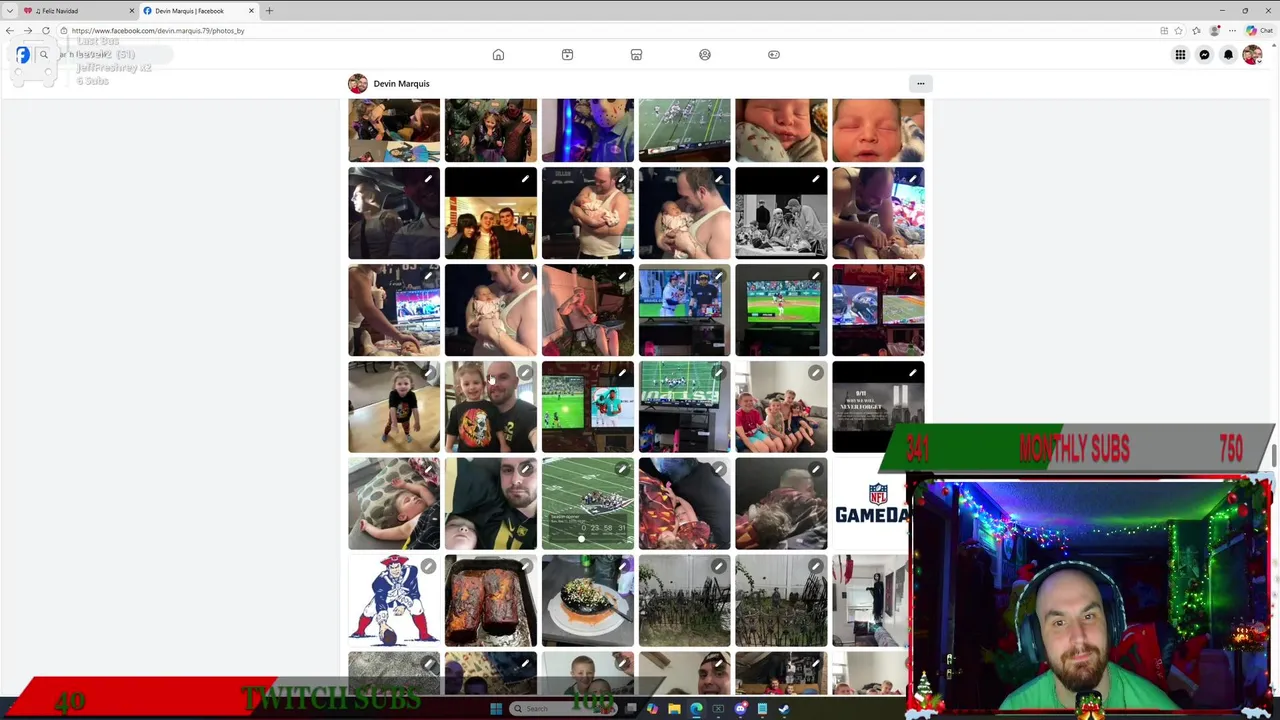
Task: Go back in the browser
Action: [10, 31]
